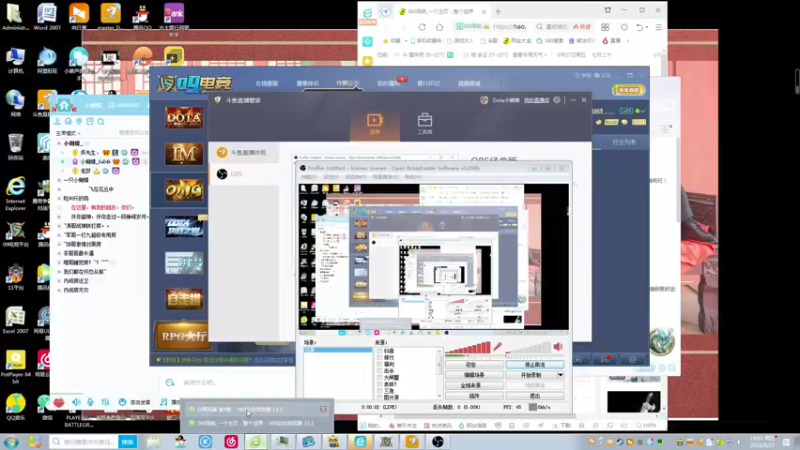Screen dimensions: 800x450
Task: Click the Windows Start button
Action: pos(11,442)
